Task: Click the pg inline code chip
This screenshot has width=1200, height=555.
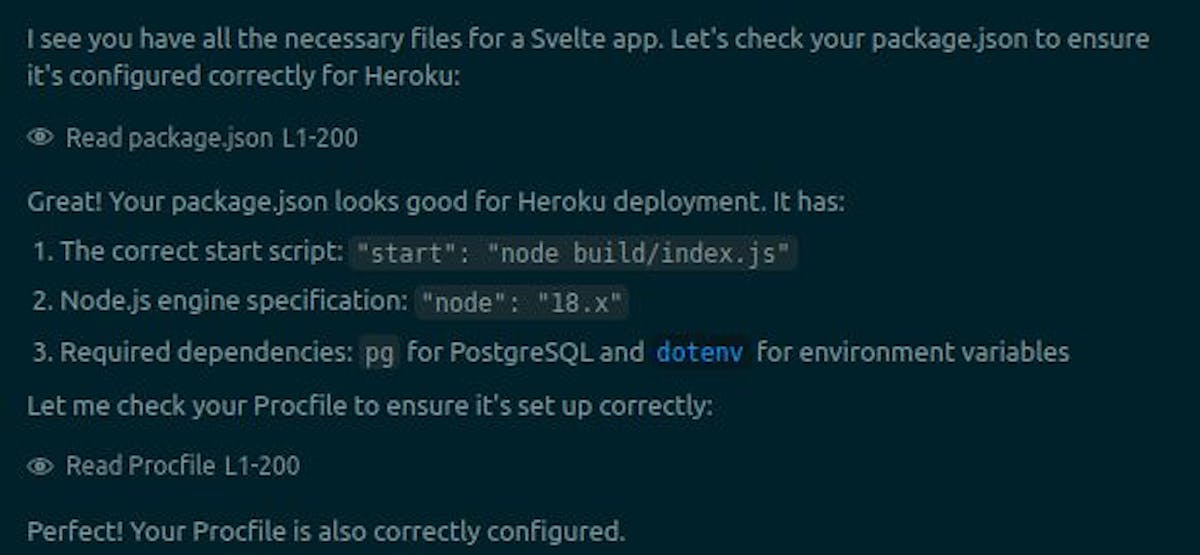Action: coord(379,352)
